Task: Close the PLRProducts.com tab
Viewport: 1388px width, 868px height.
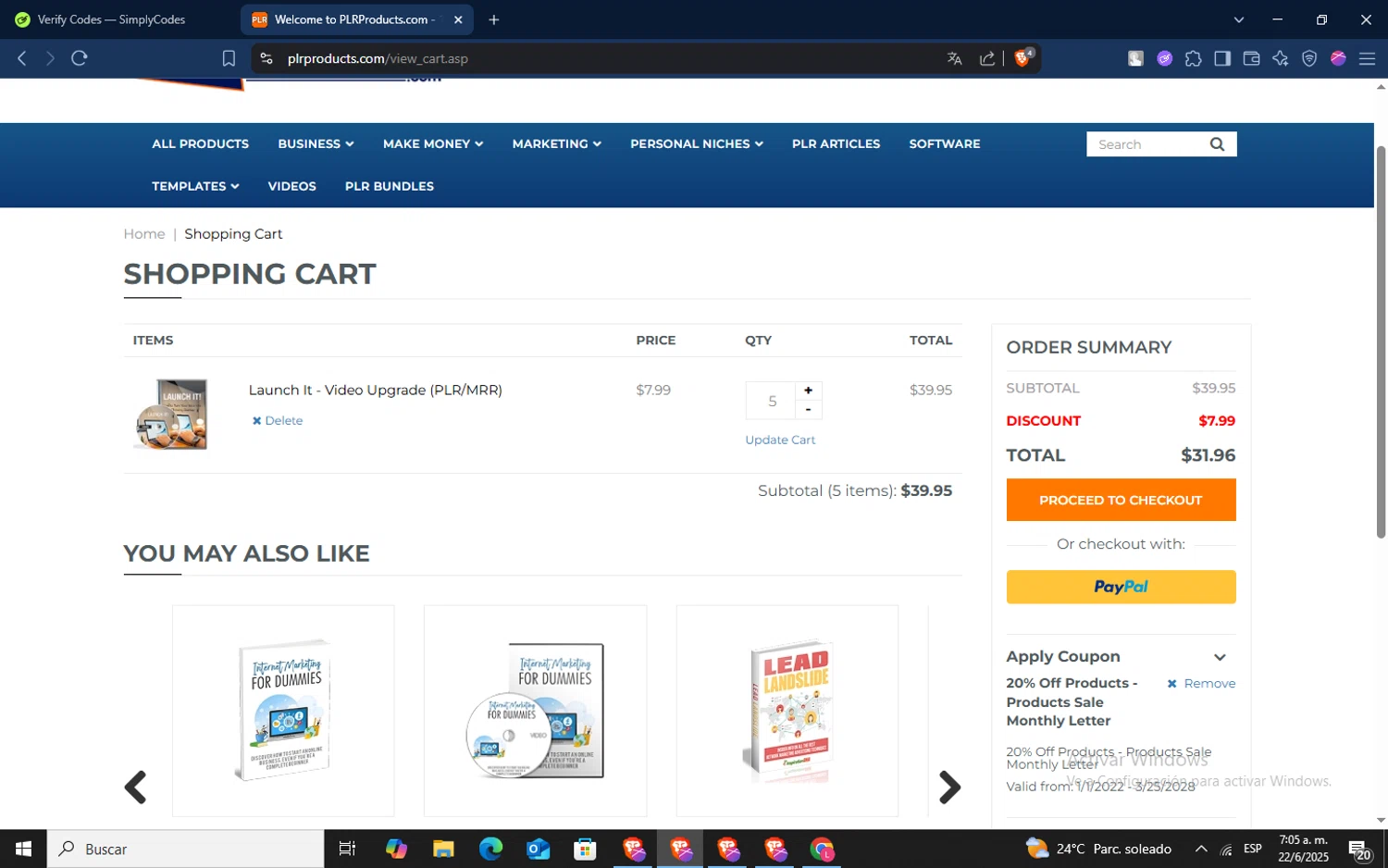Action: 458,19
